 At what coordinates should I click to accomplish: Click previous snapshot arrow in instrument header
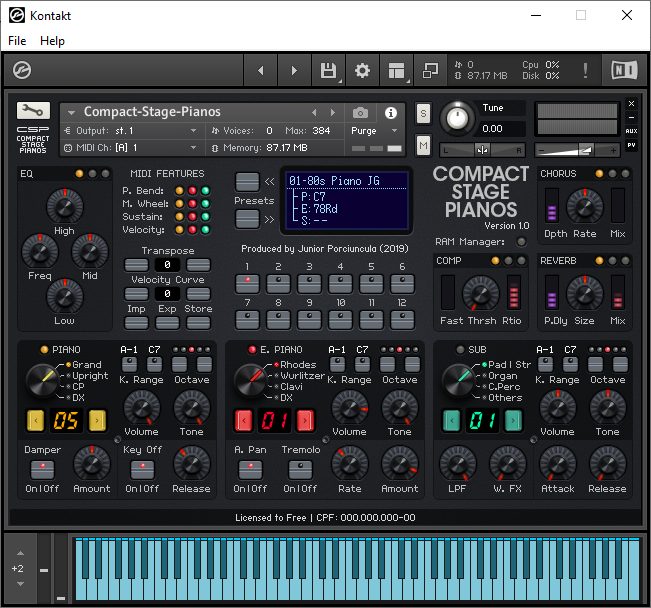pyautogui.click(x=314, y=113)
